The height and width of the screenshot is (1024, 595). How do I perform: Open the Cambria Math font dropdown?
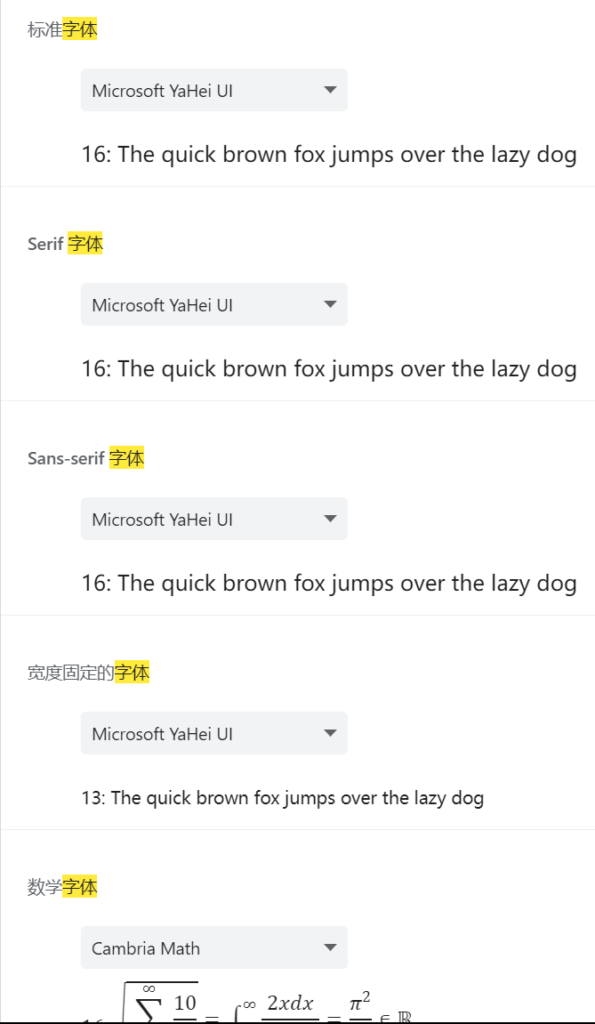[x=214, y=948]
